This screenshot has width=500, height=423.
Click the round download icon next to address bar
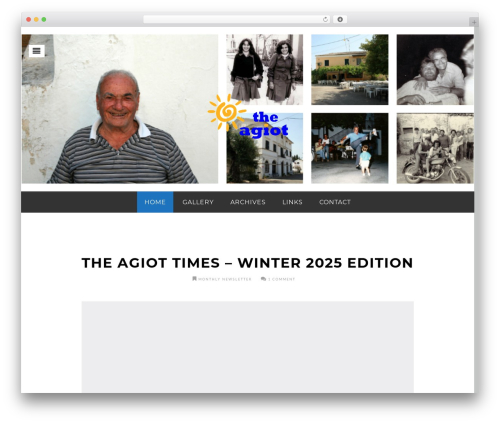point(340,20)
